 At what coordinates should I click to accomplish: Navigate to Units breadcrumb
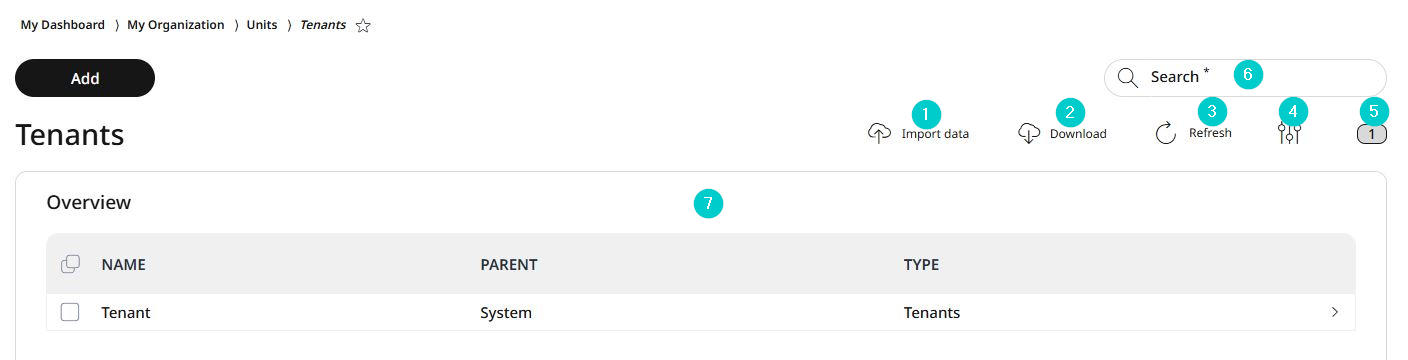pos(262,25)
